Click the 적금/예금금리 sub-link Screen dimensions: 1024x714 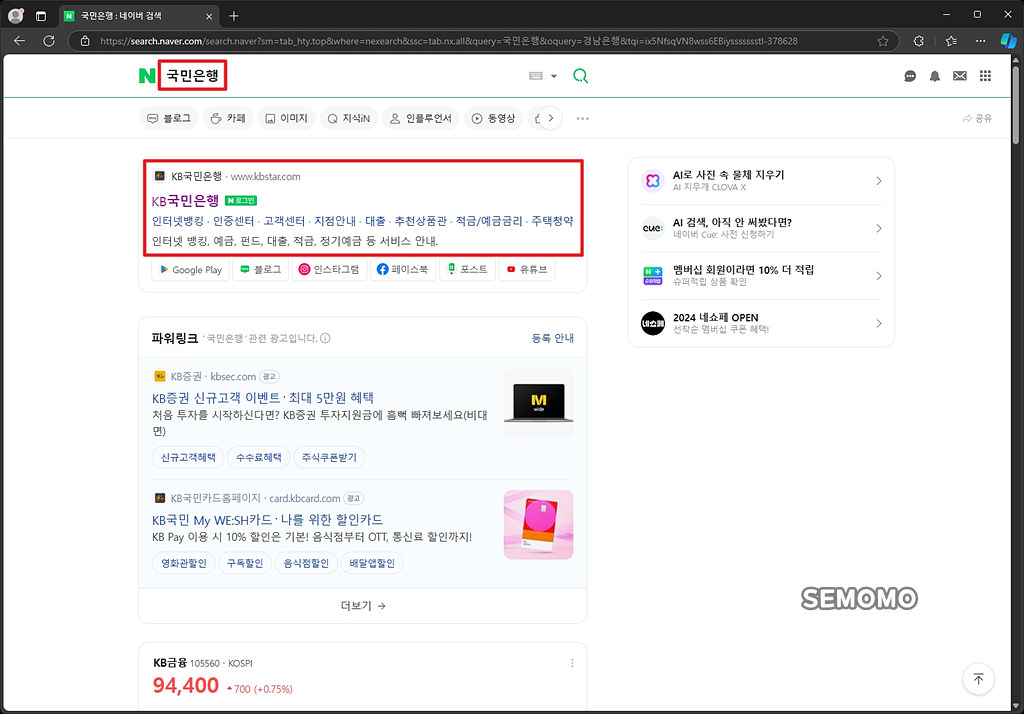pyautogui.click(x=489, y=221)
